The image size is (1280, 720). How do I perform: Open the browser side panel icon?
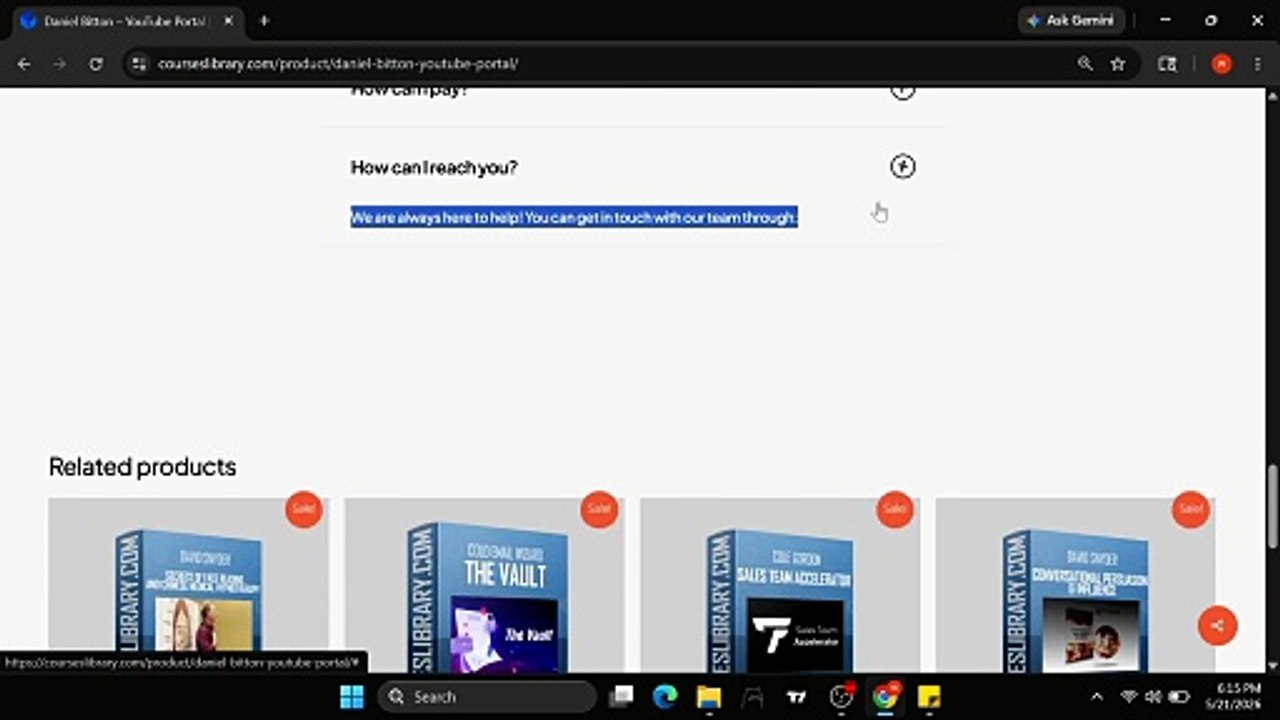click(1167, 64)
